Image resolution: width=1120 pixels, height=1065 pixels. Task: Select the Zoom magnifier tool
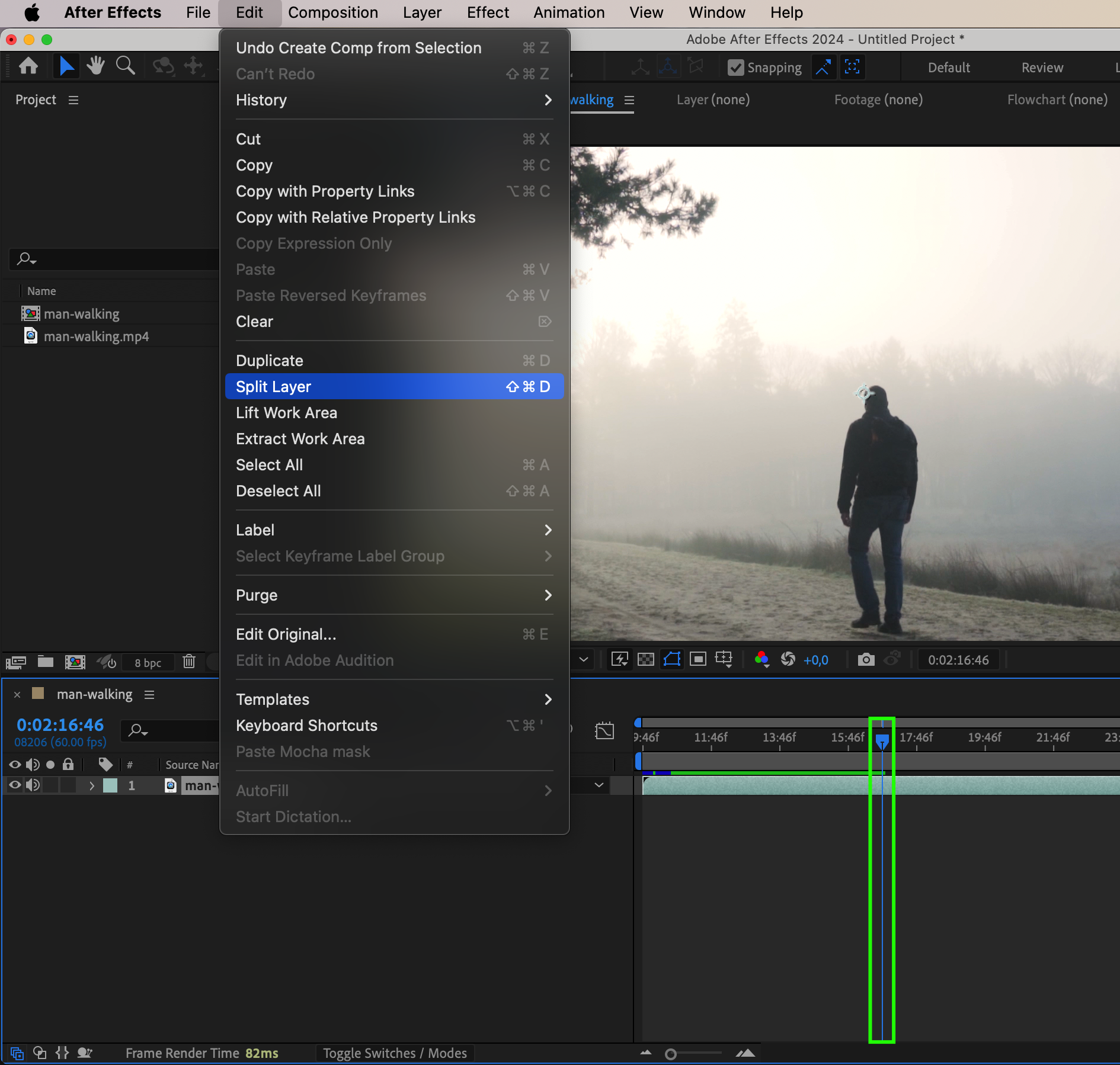coord(125,66)
